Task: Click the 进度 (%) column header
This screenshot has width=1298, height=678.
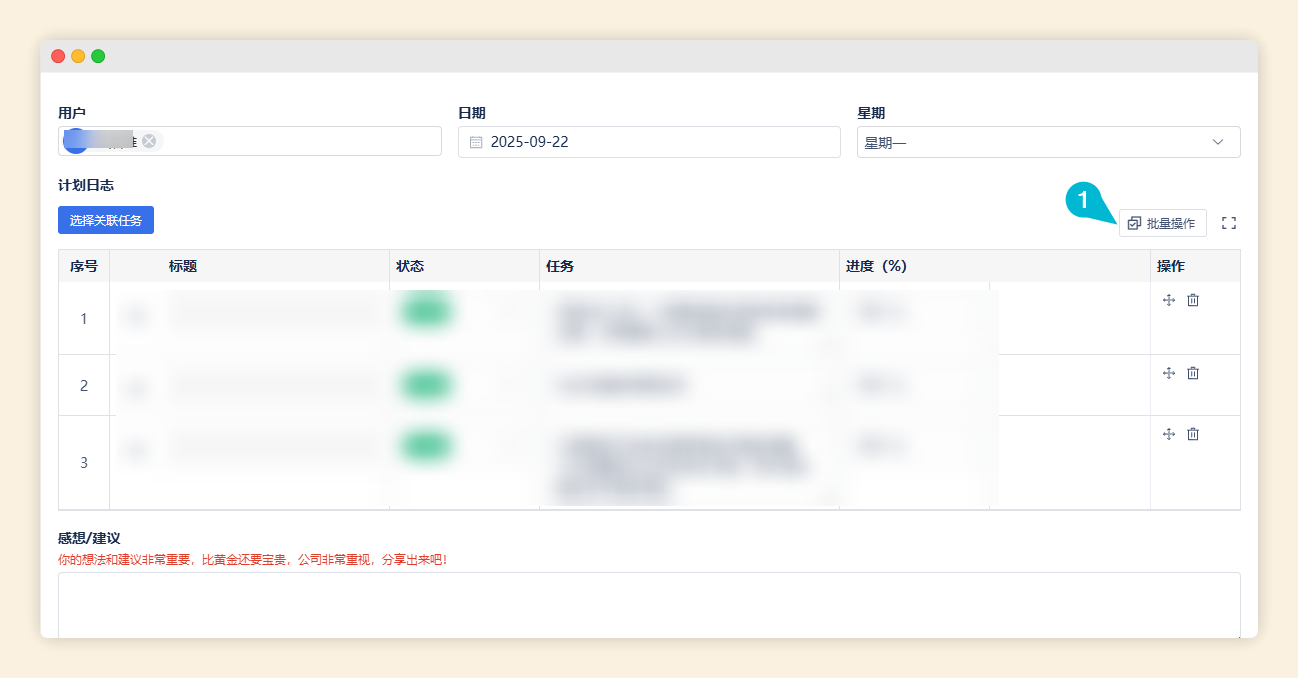Action: (x=876, y=266)
